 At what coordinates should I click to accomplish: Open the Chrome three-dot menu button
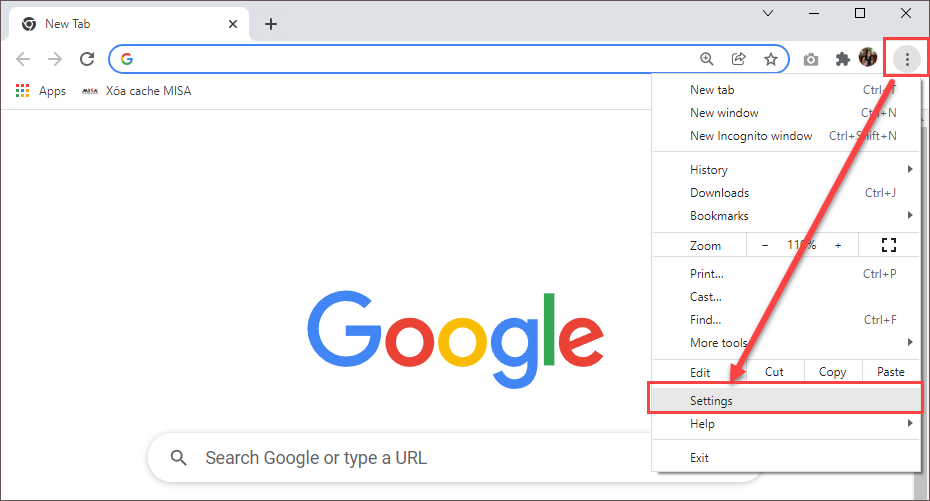point(907,59)
